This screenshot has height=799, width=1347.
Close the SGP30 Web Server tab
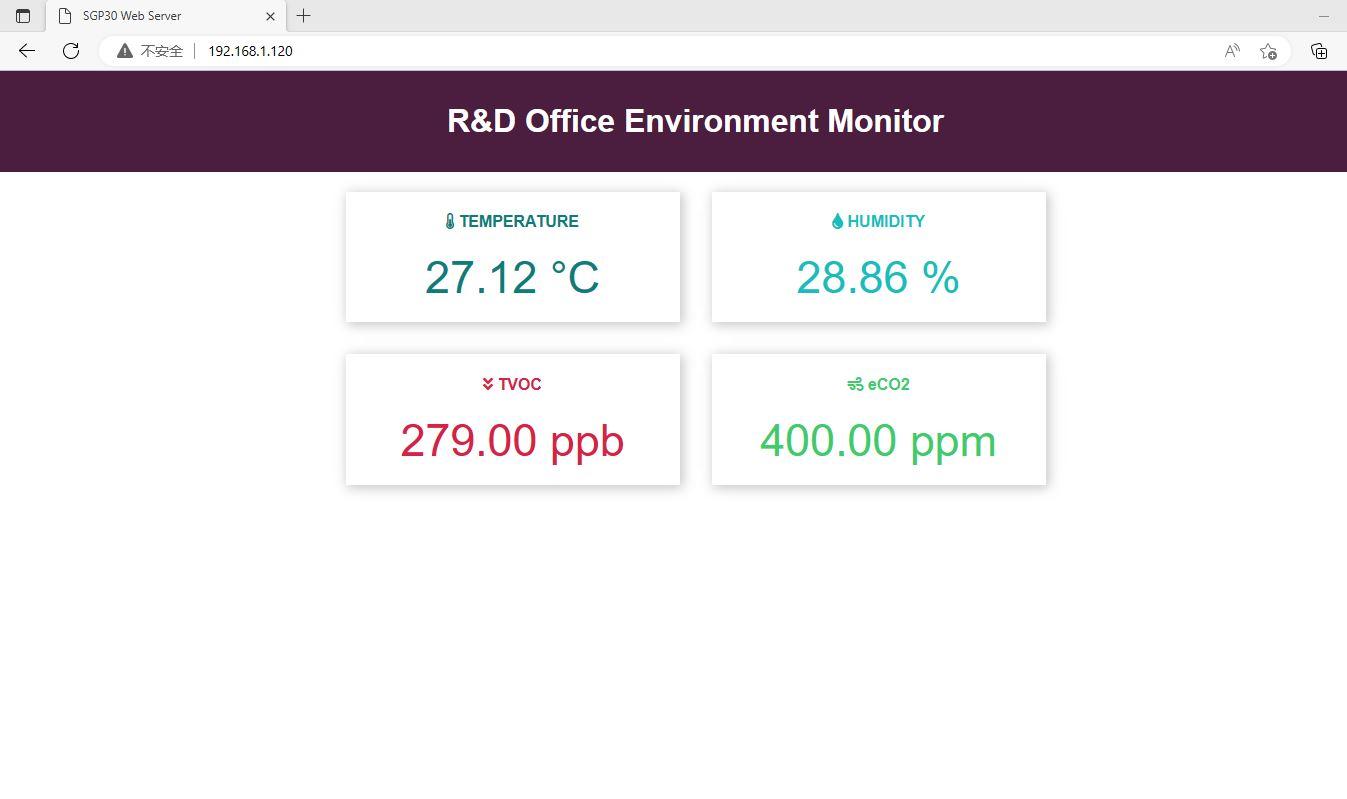point(270,16)
